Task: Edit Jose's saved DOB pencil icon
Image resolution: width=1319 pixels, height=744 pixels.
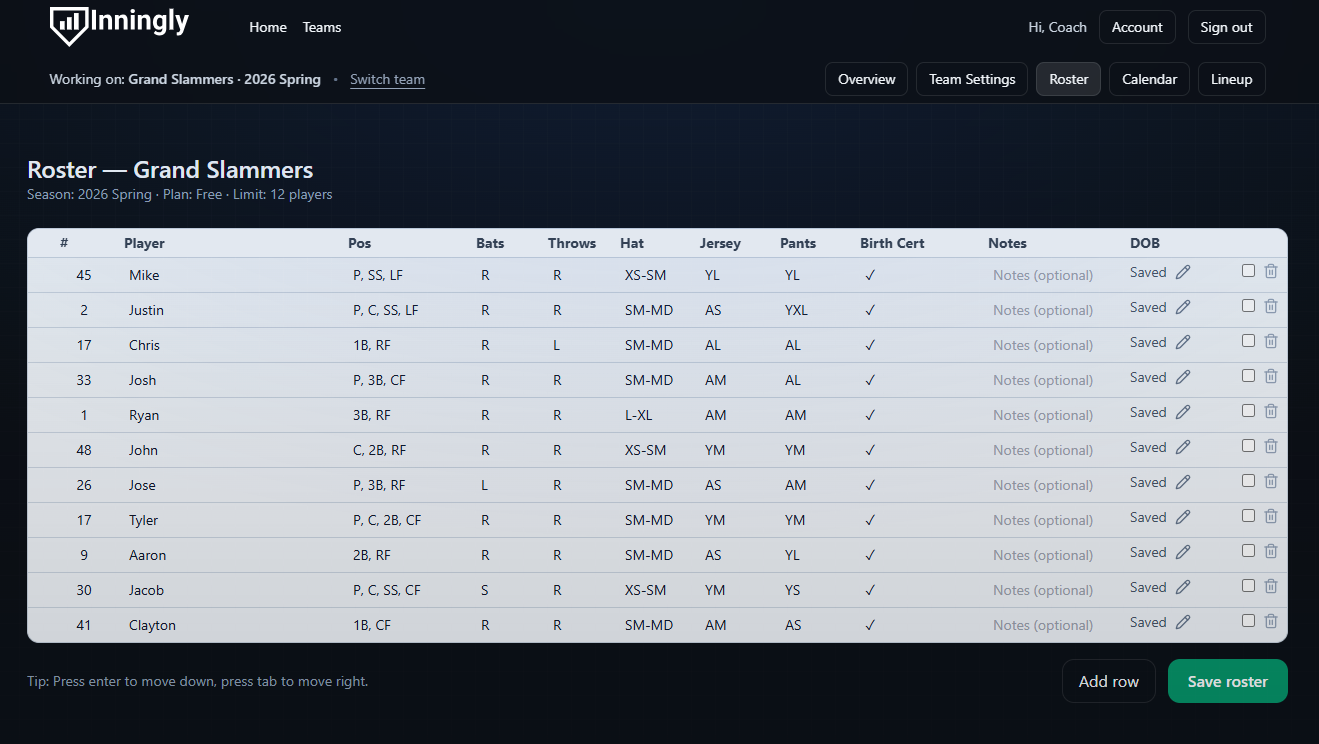Action: (x=1183, y=481)
